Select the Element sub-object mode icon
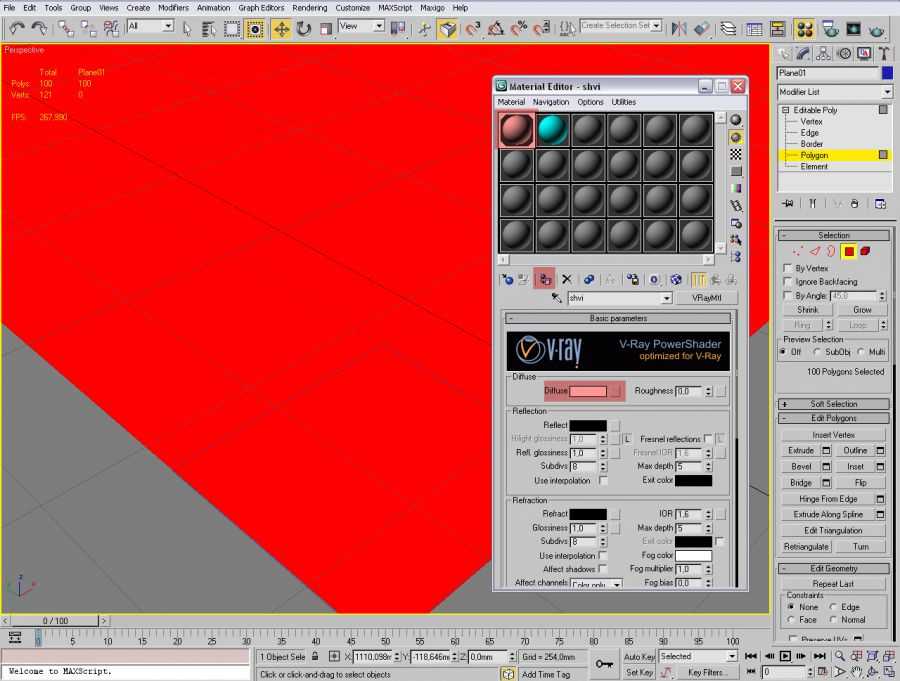The height and width of the screenshot is (681, 900). pyautogui.click(x=865, y=251)
